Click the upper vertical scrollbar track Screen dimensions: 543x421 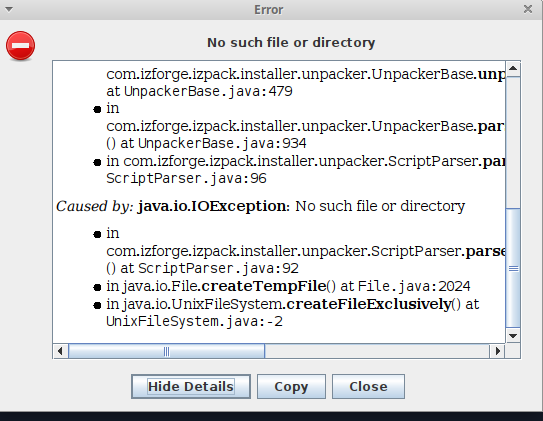click(x=513, y=142)
